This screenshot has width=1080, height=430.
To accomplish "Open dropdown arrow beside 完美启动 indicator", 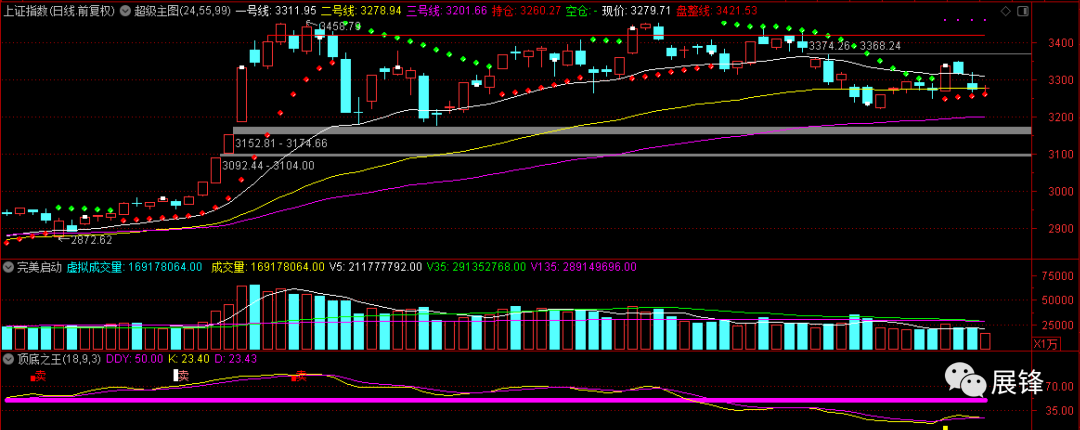I will coord(8,266).
